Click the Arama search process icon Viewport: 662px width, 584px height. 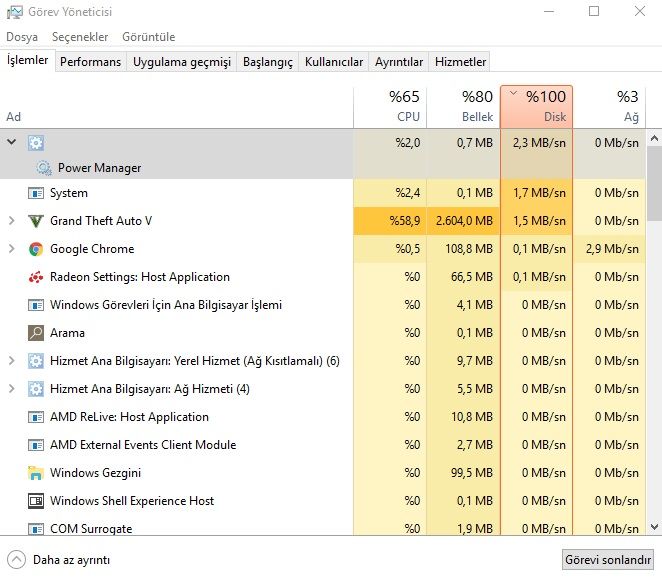(x=36, y=333)
